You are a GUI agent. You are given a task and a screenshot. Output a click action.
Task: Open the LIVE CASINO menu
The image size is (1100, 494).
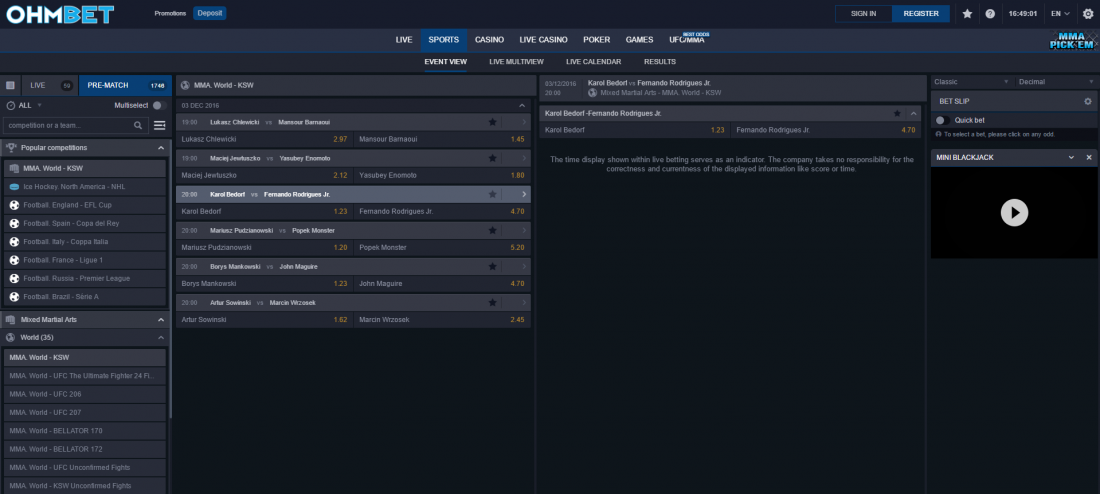pyautogui.click(x=544, y=40)
